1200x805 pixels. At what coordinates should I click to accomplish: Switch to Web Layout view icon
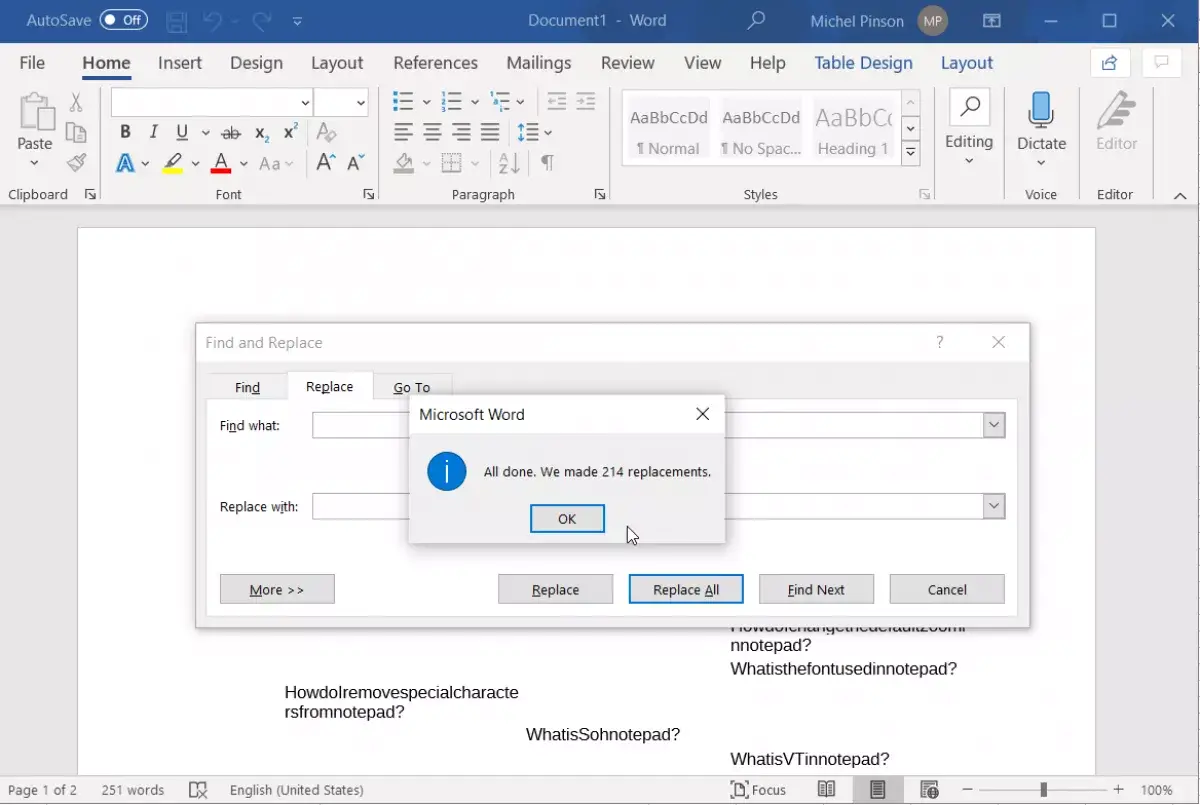tap(929, 790)
